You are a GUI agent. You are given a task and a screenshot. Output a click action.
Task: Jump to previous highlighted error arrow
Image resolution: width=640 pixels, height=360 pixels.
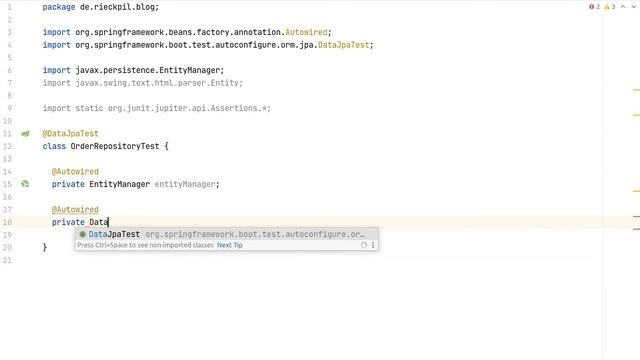(x=623, y=7)
